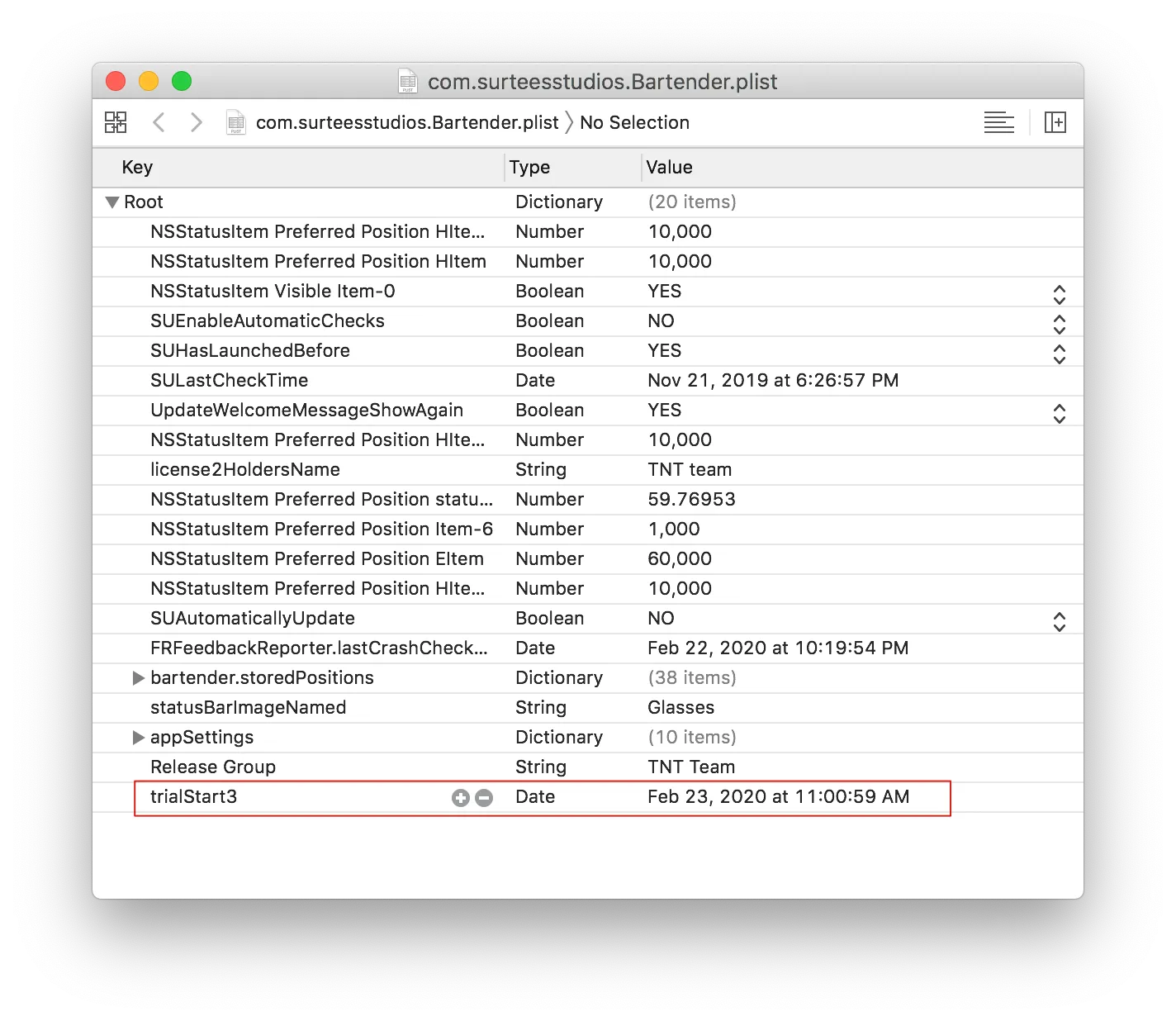Collapse the Root dictionary triangle

(112, 202)
